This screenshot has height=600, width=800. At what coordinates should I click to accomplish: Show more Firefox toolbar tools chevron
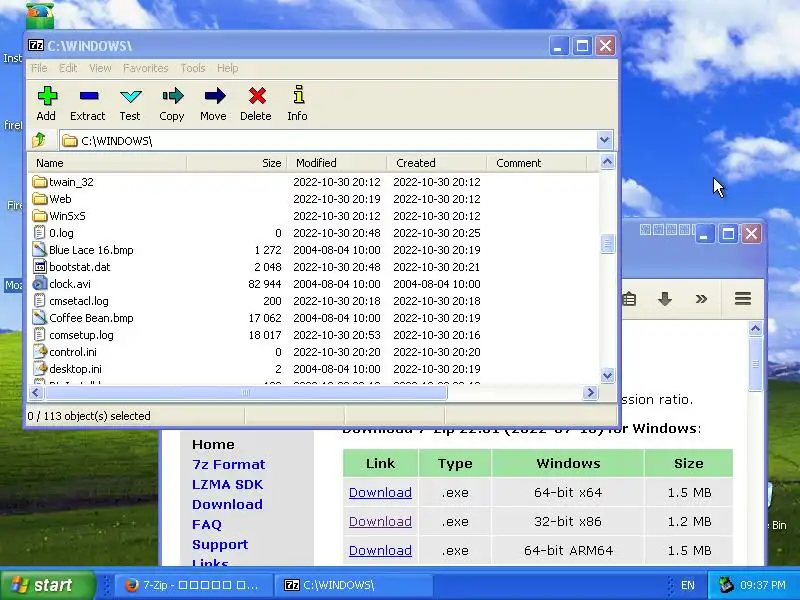point(702,298)
